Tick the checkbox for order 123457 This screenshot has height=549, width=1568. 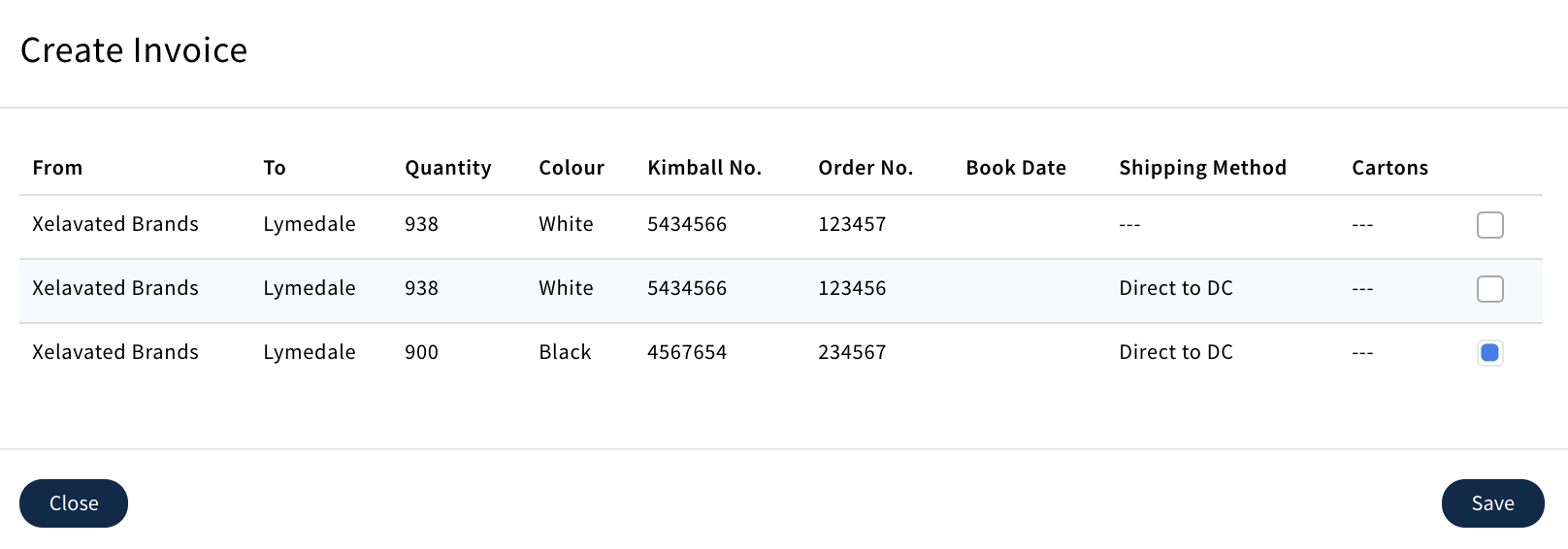[x=1489, y=225]
